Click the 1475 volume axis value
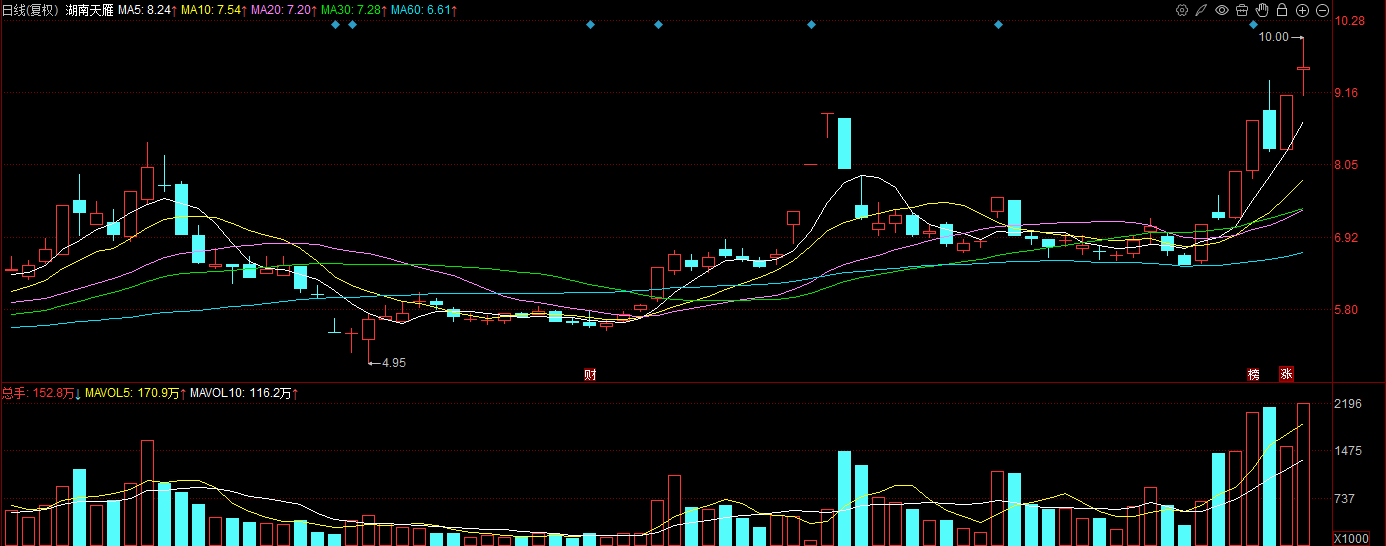 pyautogui.click(x=1348, y=452)
